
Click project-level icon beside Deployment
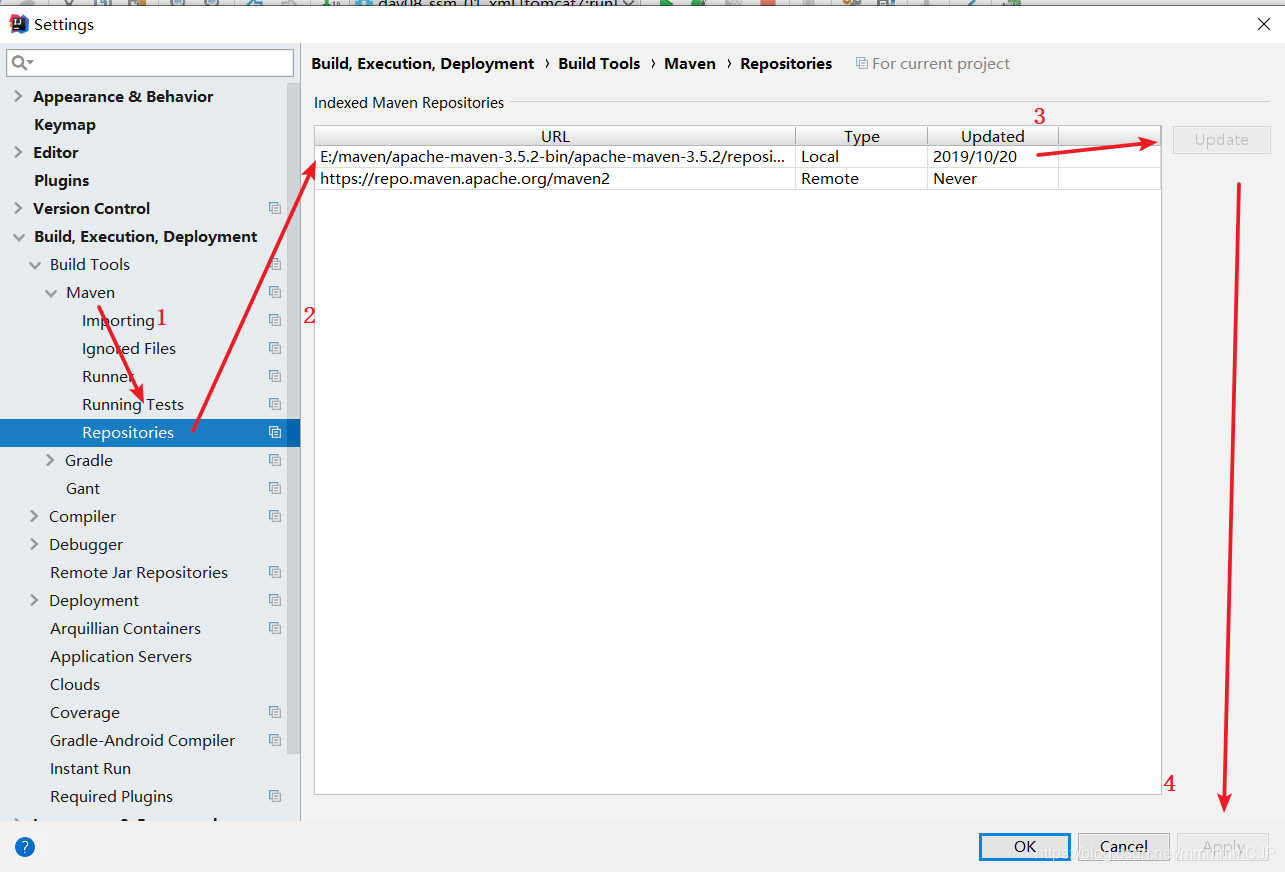(x=275, y=600)
